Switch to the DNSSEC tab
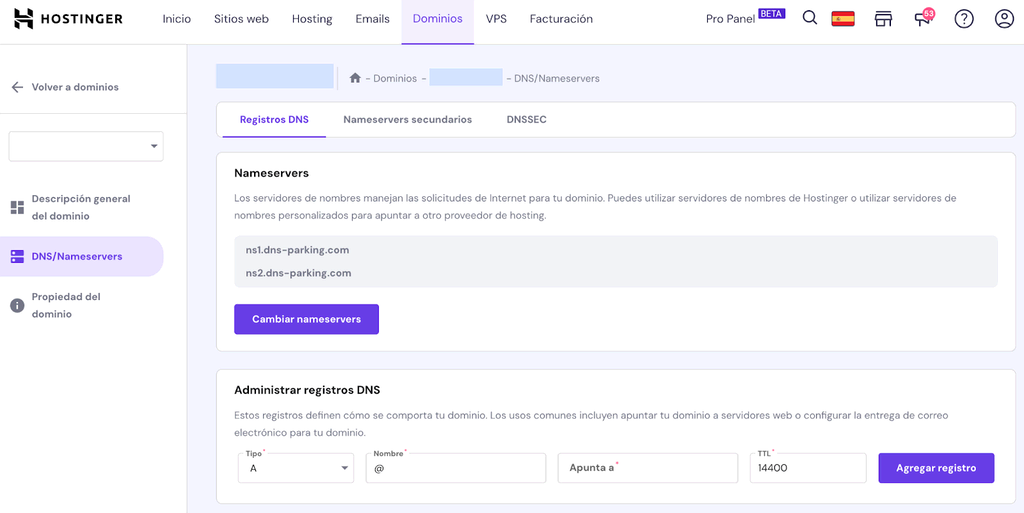The image size is (1024, 513). (526, 120)
